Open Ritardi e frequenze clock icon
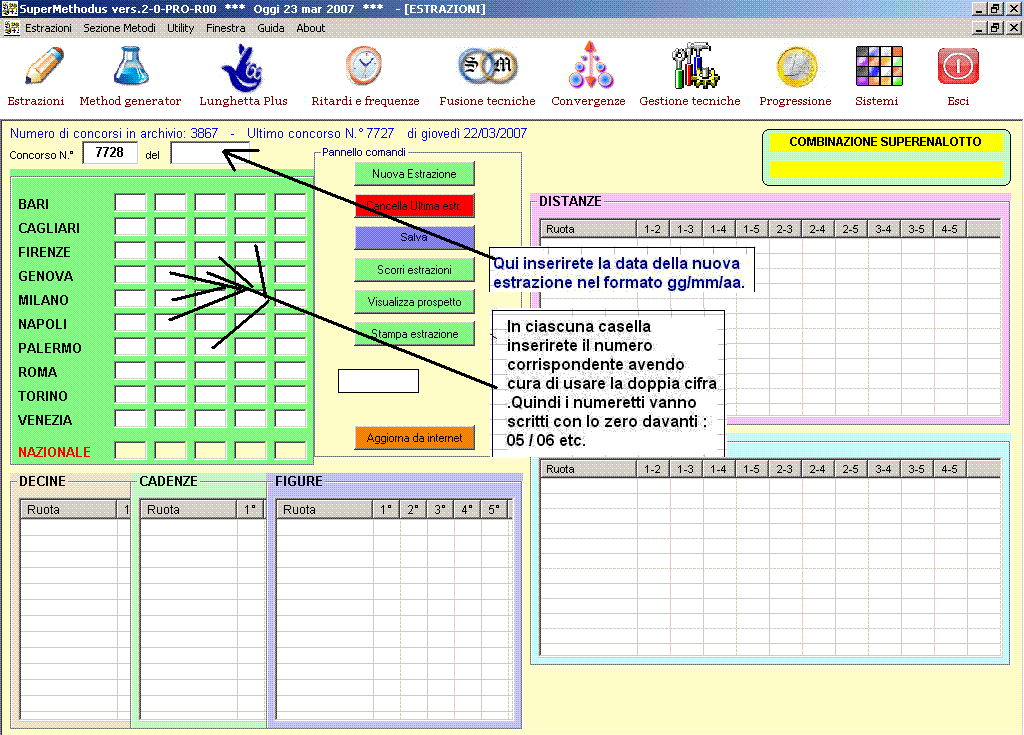Image resolution: width=1024 pixels, height=735 pixels. pyautogui.click(x=364, y=66)
